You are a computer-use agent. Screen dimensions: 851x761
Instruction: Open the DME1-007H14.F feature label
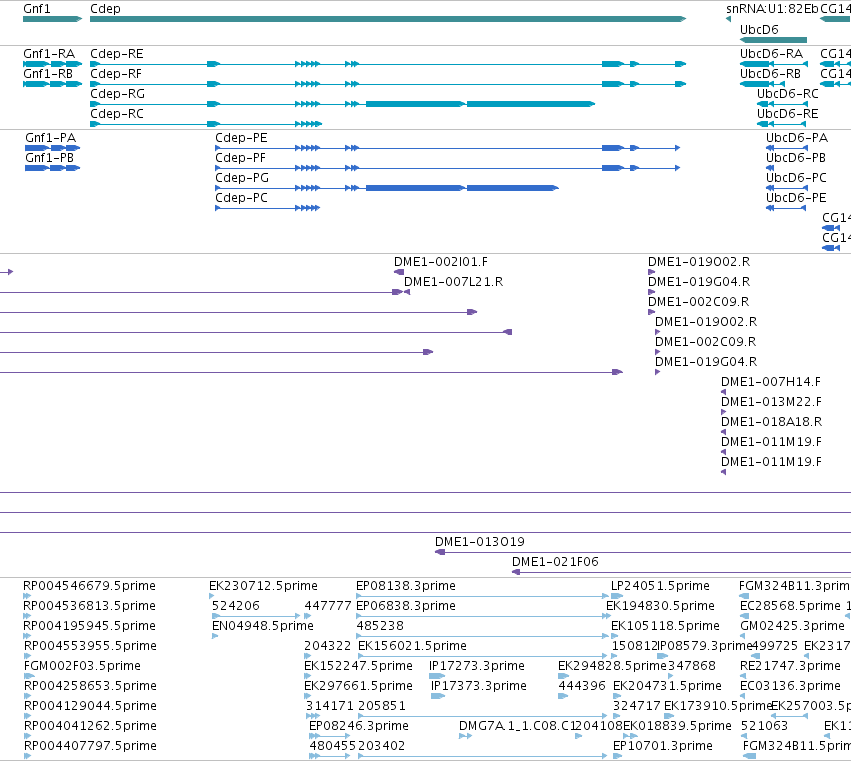point(771,382)
